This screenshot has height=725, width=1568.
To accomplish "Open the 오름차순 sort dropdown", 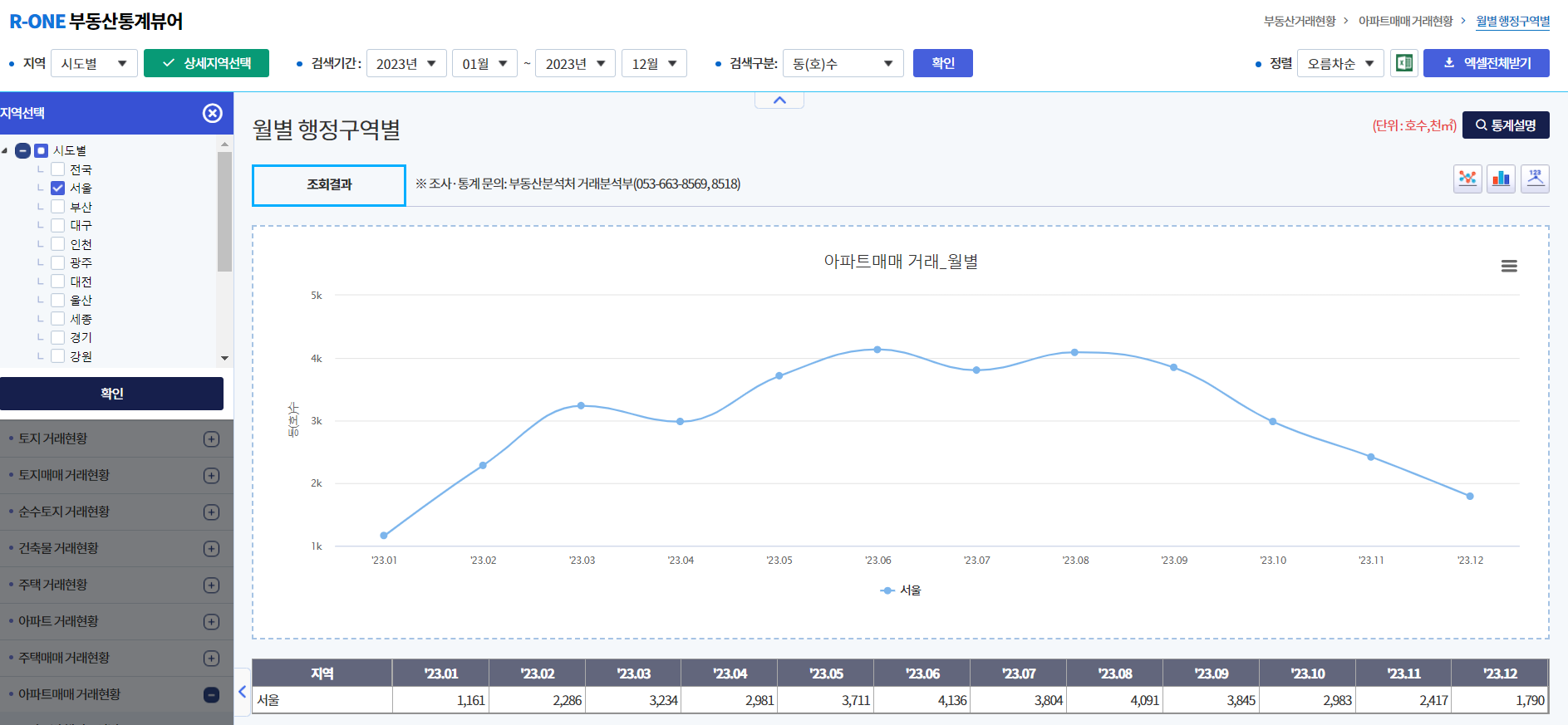I will [x=1340, y=63].
